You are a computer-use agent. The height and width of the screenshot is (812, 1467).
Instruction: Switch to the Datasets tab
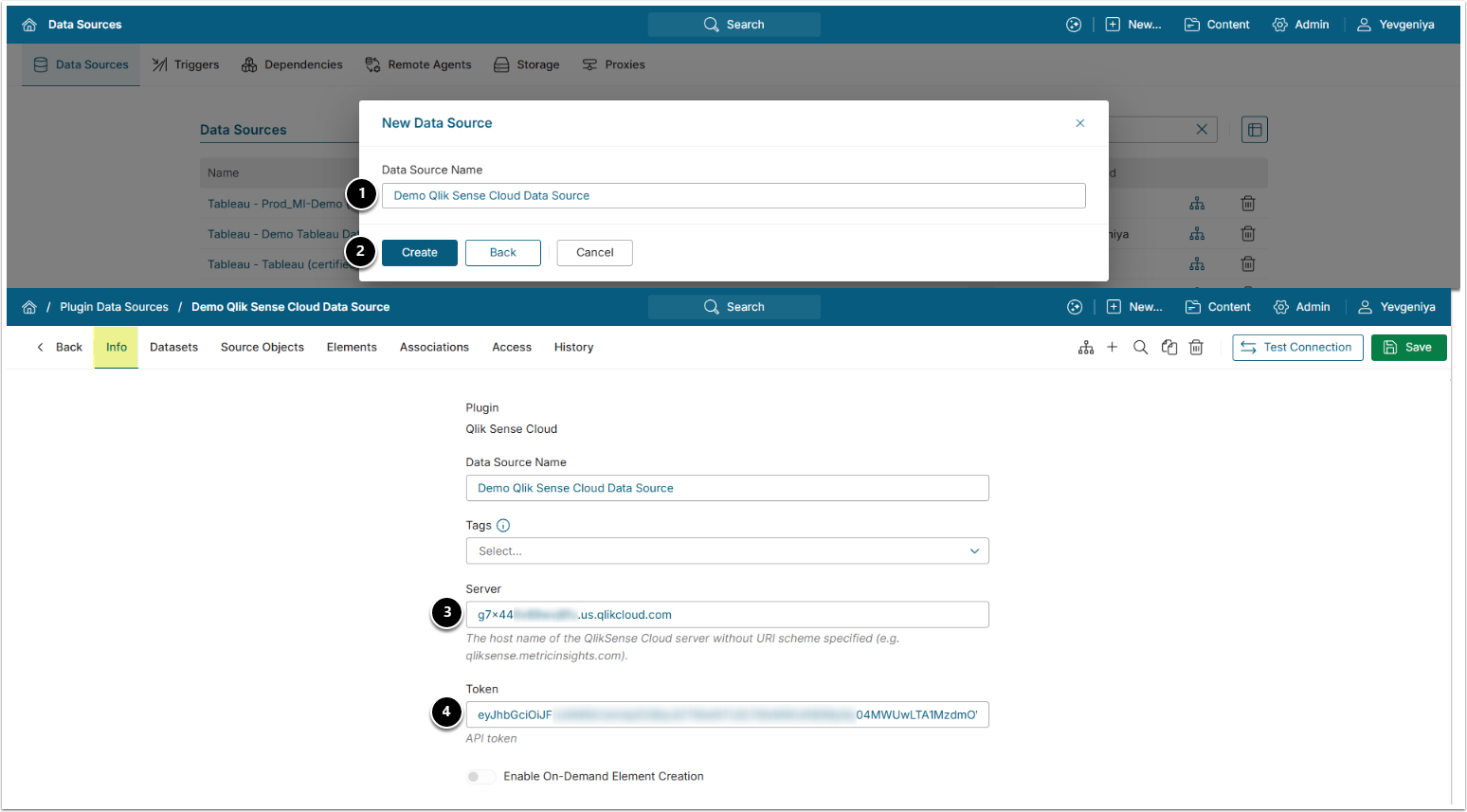[174, 348]
